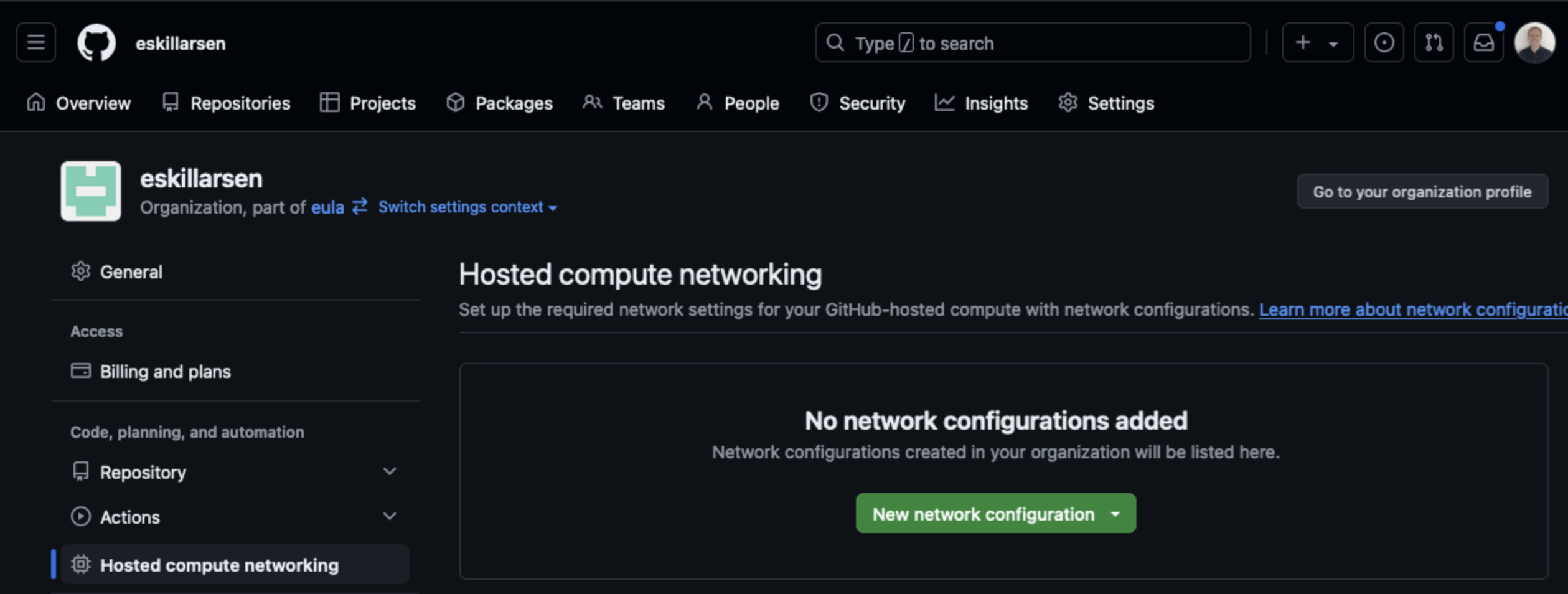Screen dimensions: 1568x594
Task: Expand the Repository chevron
Action: click(x=390, y=471)
